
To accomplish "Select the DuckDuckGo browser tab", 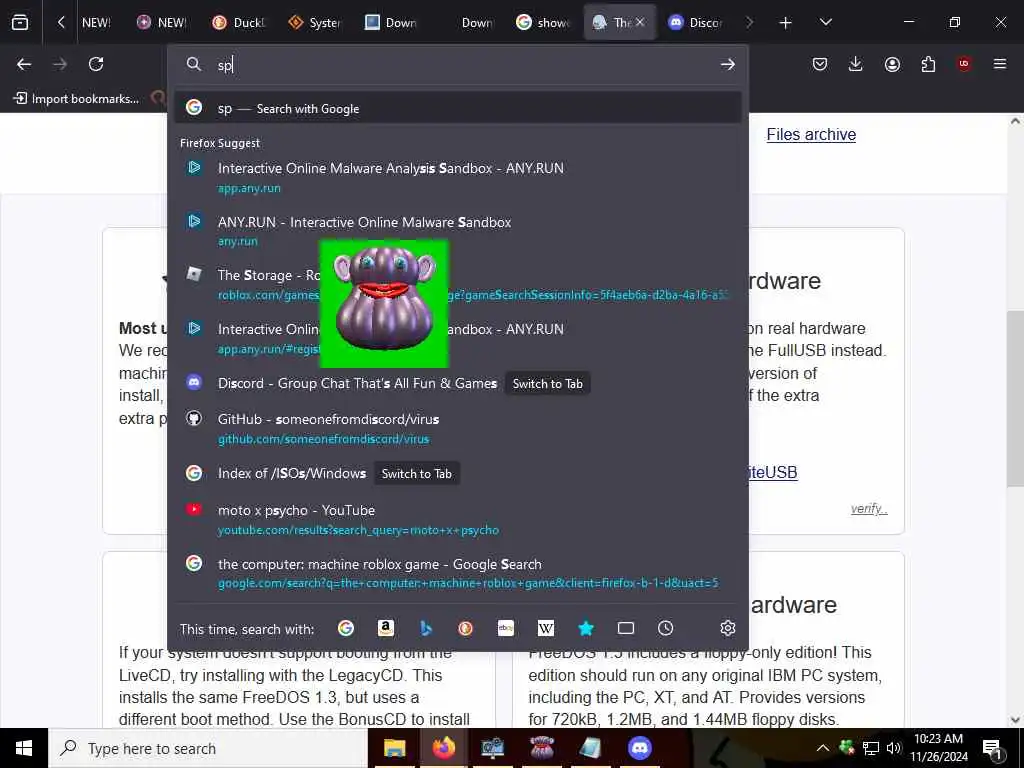I will (238, 22).
